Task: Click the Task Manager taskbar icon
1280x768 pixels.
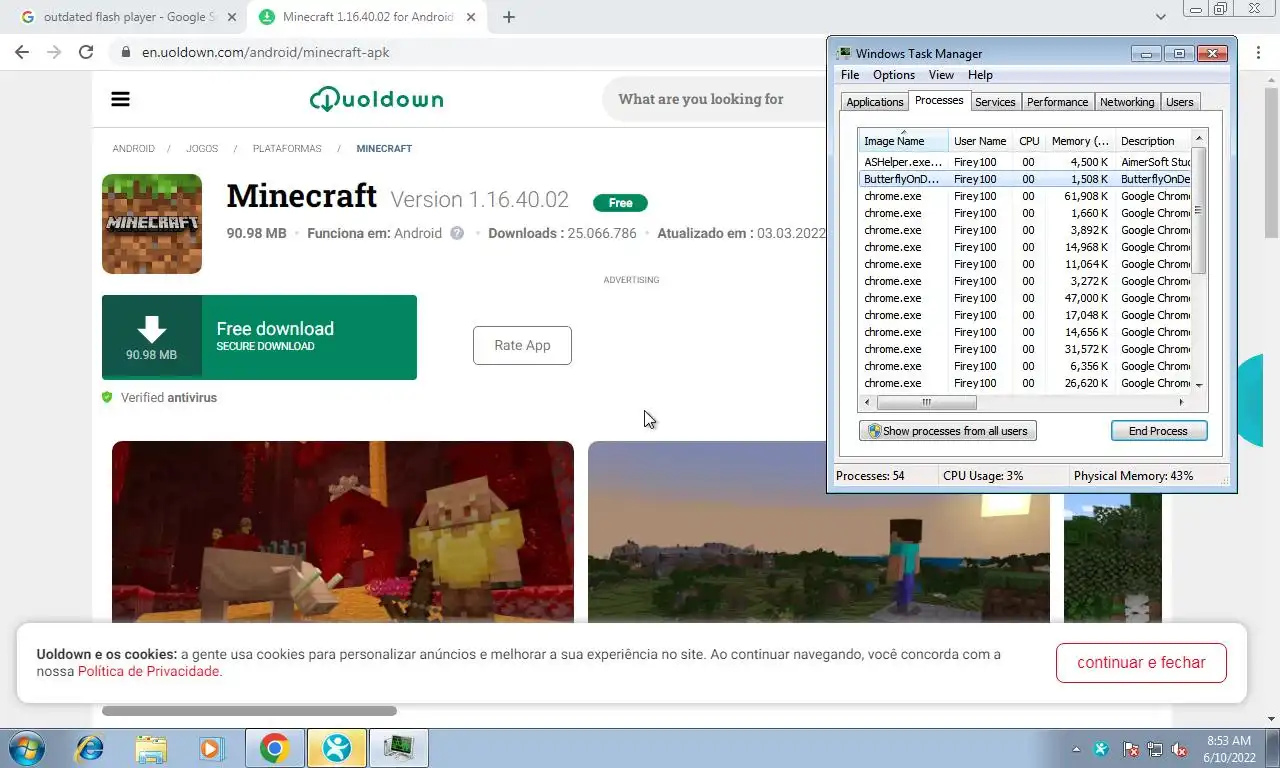Action: click(x=399, y=748)
